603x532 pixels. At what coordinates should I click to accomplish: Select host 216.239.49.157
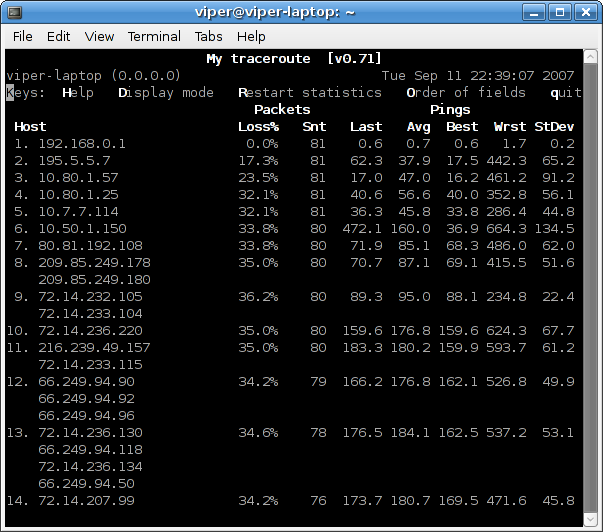pyautogui.click(x=94, y=348)
